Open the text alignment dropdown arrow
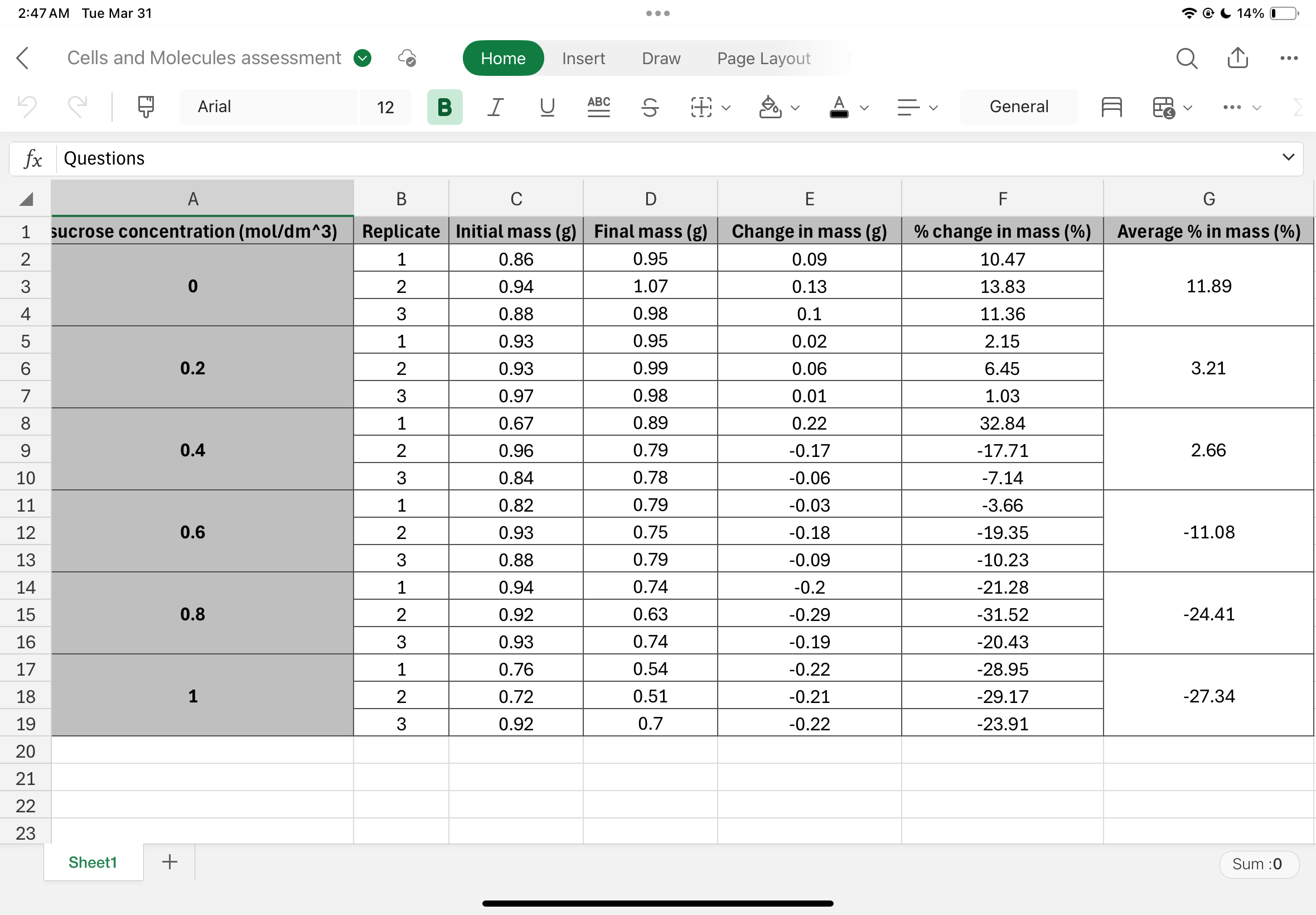The image size is (1316, 915). [933, 108]
